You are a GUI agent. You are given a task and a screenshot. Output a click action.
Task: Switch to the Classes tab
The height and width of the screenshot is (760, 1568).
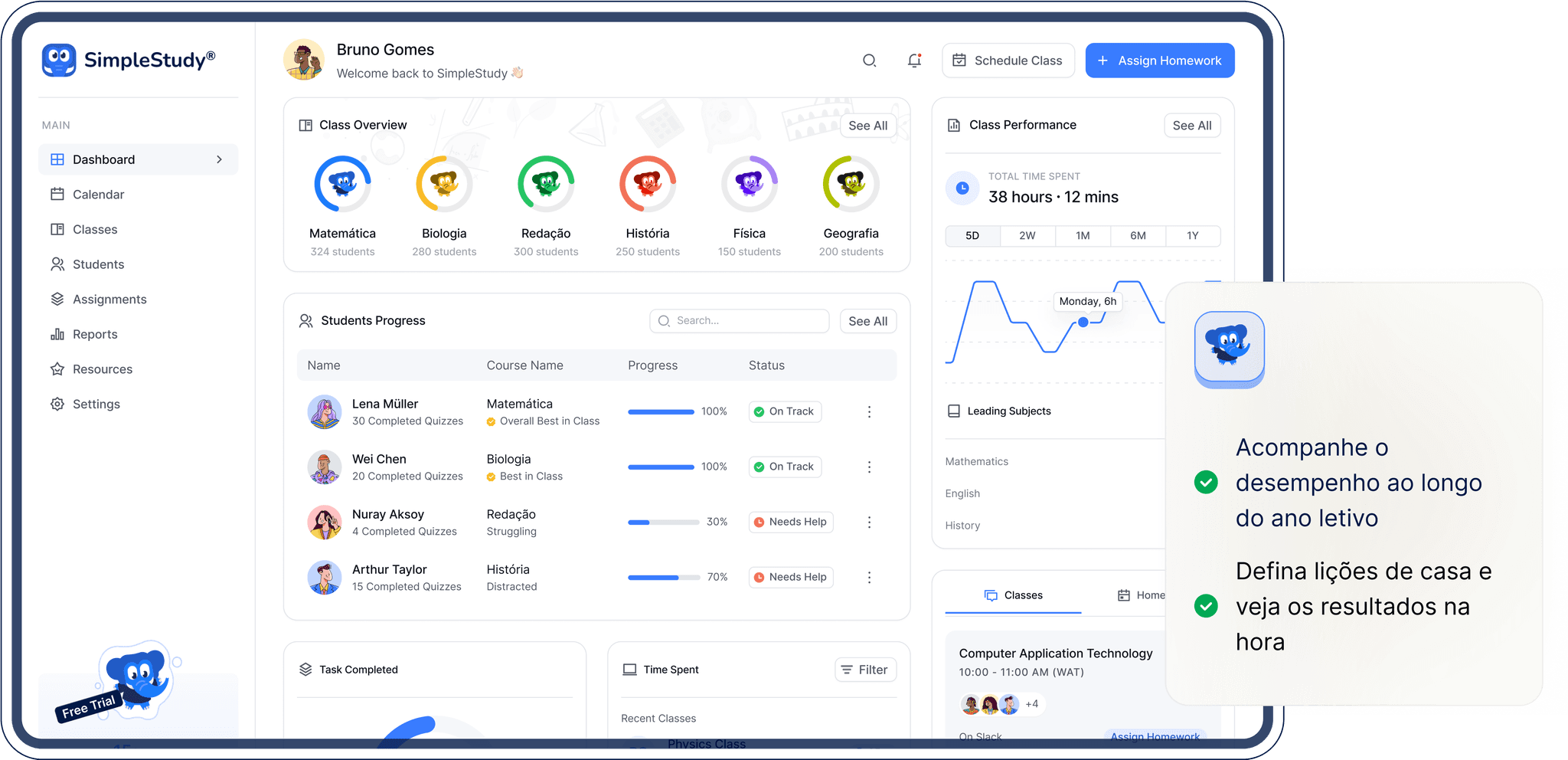pyautogui.click(x=1013, y=595)
